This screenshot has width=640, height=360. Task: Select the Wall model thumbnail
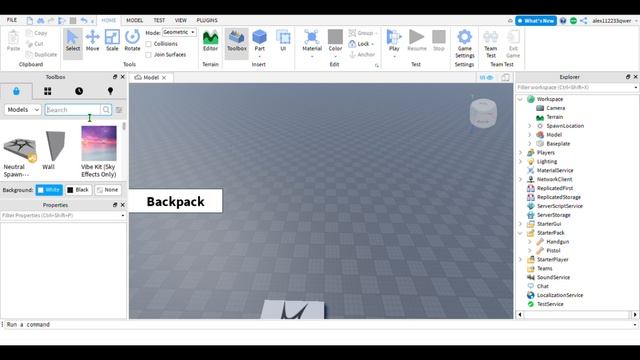(x=55, y=146)
